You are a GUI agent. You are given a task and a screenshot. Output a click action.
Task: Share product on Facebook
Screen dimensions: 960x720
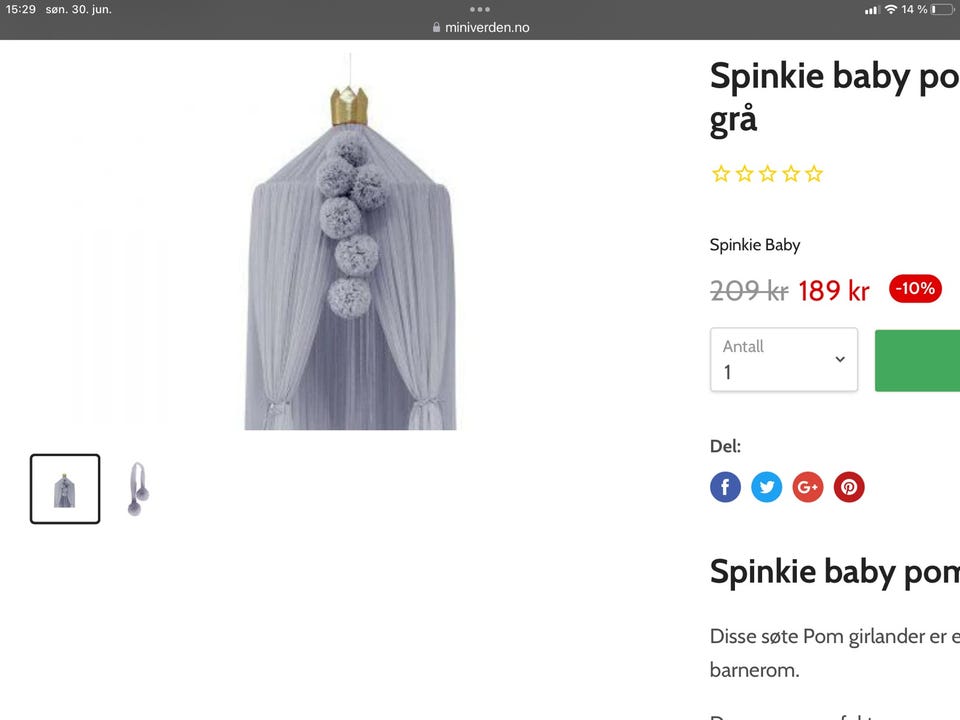(725, 487)
